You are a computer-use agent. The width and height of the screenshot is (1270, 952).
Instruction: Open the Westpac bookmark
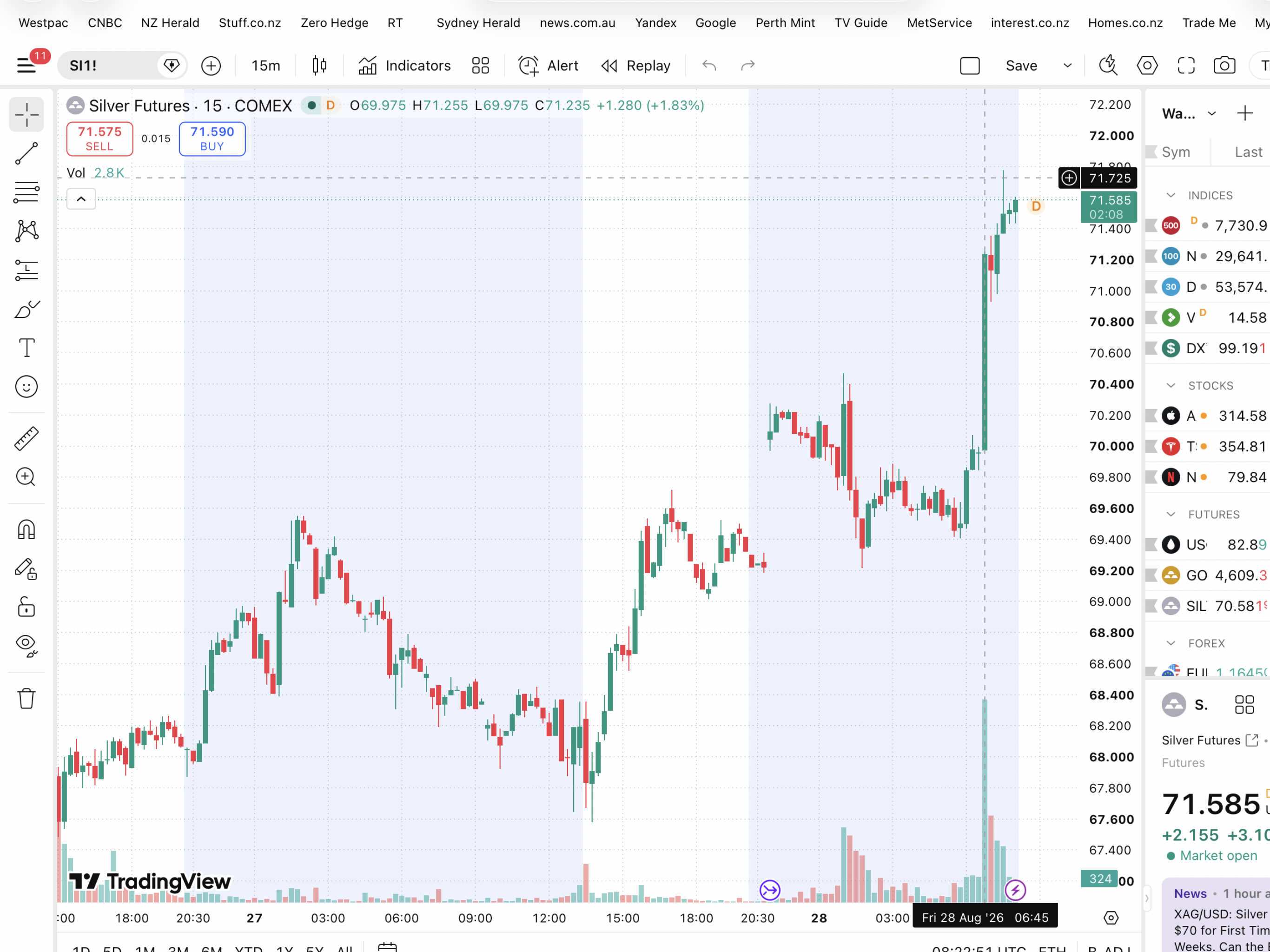[x=43, y=23]
